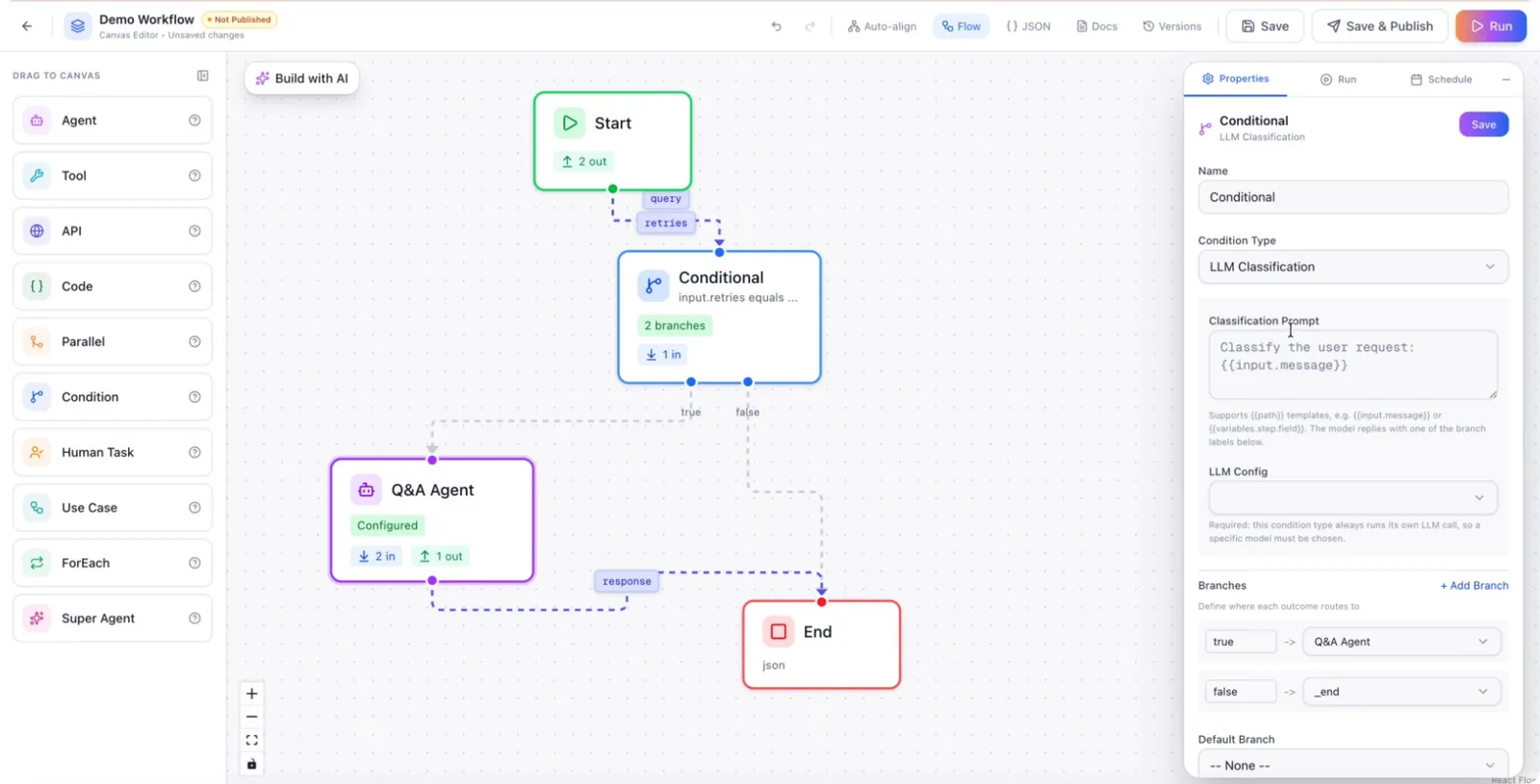Click the Add Branch link
1540x784 pixels.
(x=1475, y=585)
